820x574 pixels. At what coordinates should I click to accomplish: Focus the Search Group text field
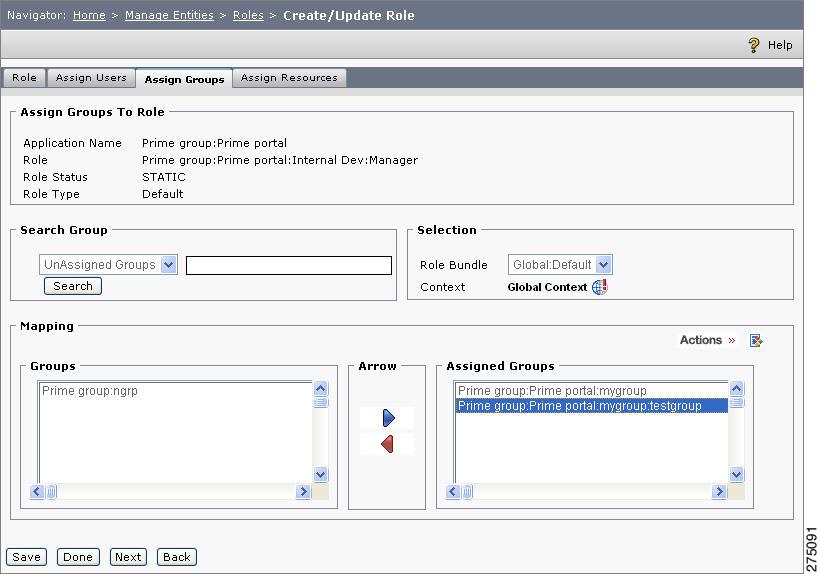click(289, 265)
